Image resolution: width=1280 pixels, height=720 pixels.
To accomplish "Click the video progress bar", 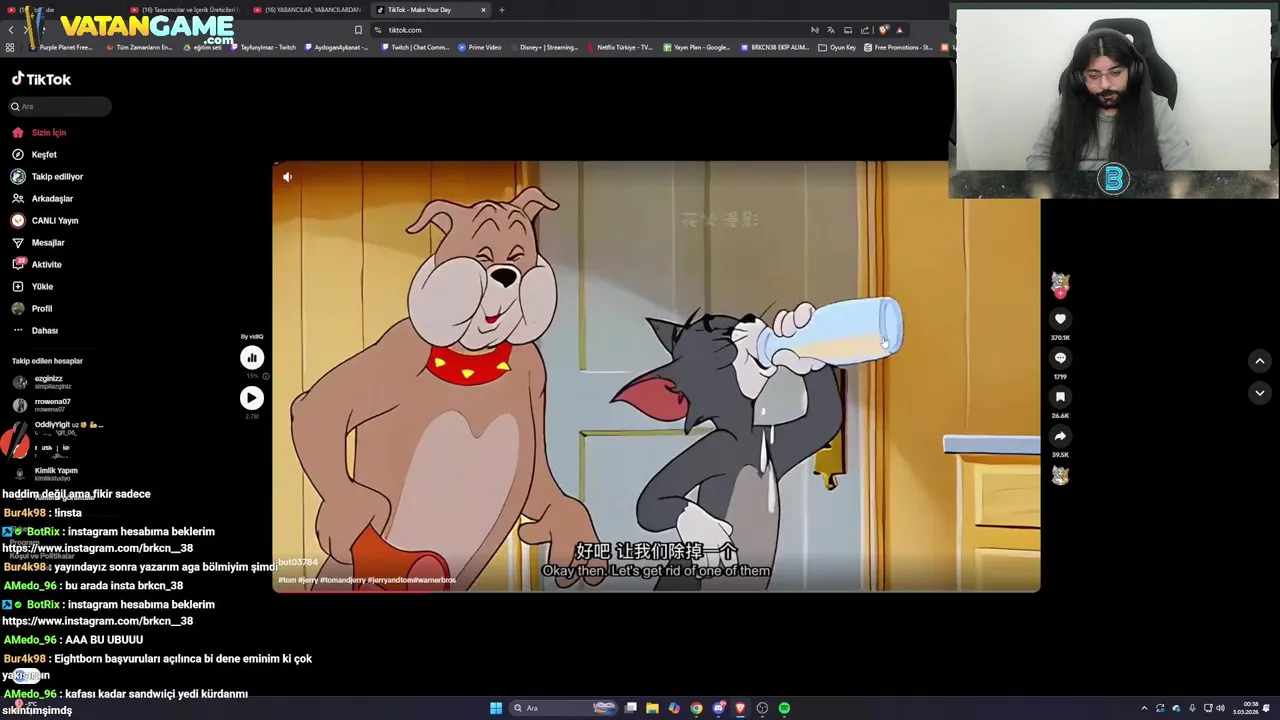I will 656,591.
